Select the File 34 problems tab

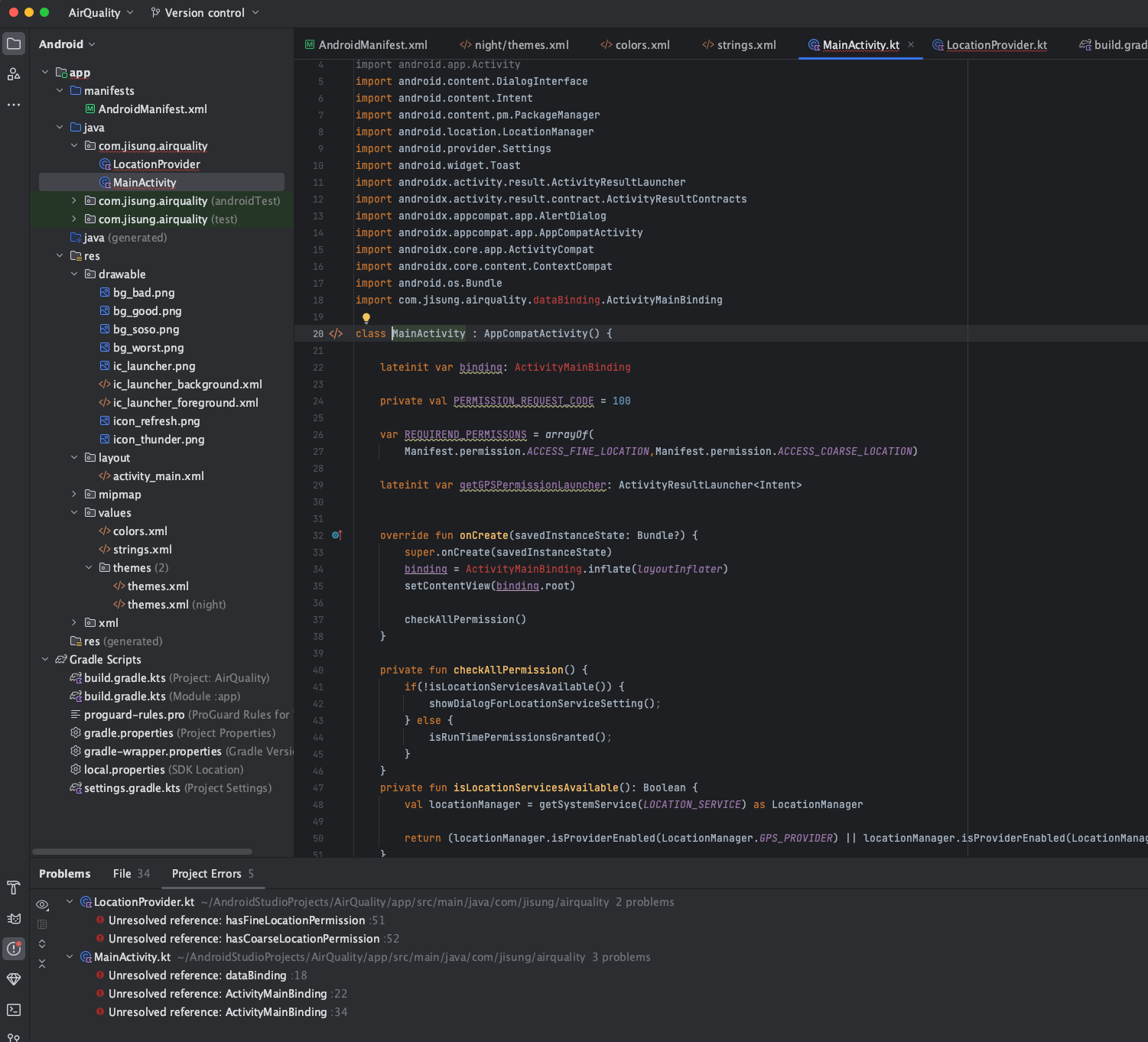point(132,873)
